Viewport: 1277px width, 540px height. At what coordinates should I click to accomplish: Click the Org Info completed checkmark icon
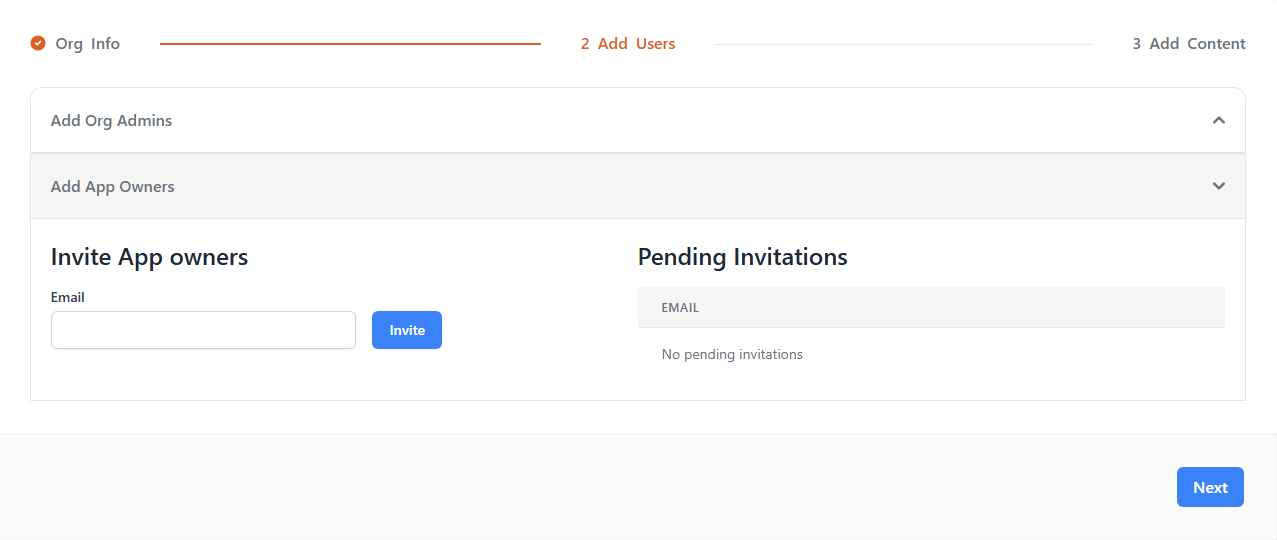(38, 43)
